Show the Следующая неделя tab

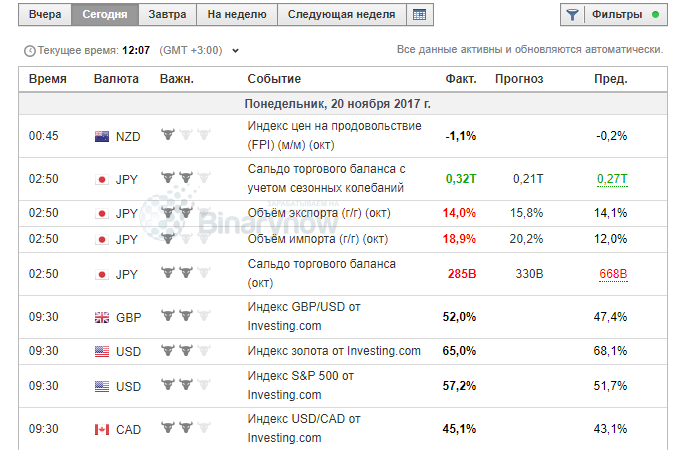341,15
